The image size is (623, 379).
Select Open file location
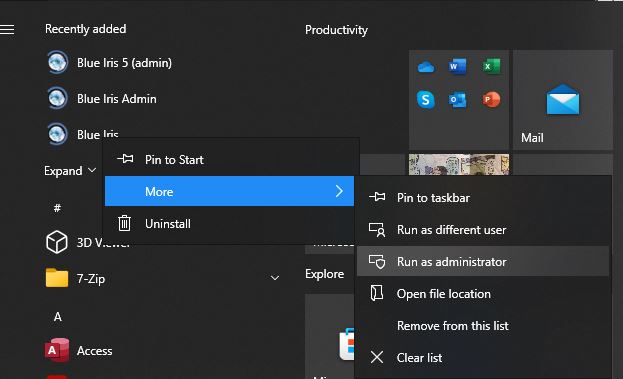click(483, 294)
